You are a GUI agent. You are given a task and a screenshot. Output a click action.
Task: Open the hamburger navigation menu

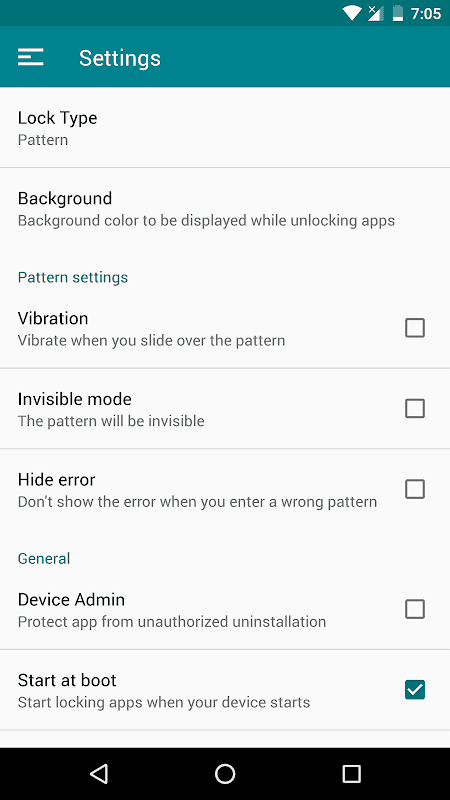tap(31, 57)
